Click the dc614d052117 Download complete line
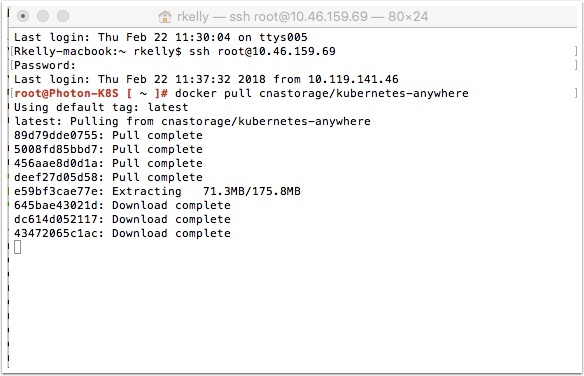Image resolution: width=584 pixels, height=376 pixels. (123, 219)
